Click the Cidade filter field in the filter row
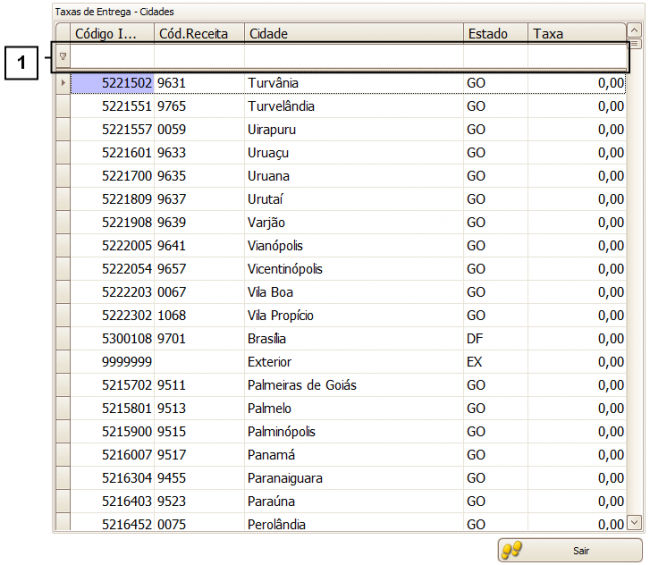Screen dimensions: 650x565 pyautogui.click(x=353, y=58)
